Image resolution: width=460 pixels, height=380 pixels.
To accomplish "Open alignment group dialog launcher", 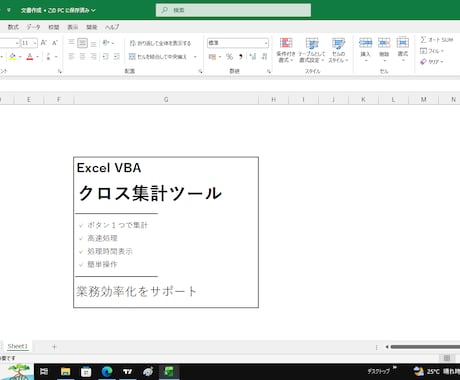I will [x=200, y=71].
